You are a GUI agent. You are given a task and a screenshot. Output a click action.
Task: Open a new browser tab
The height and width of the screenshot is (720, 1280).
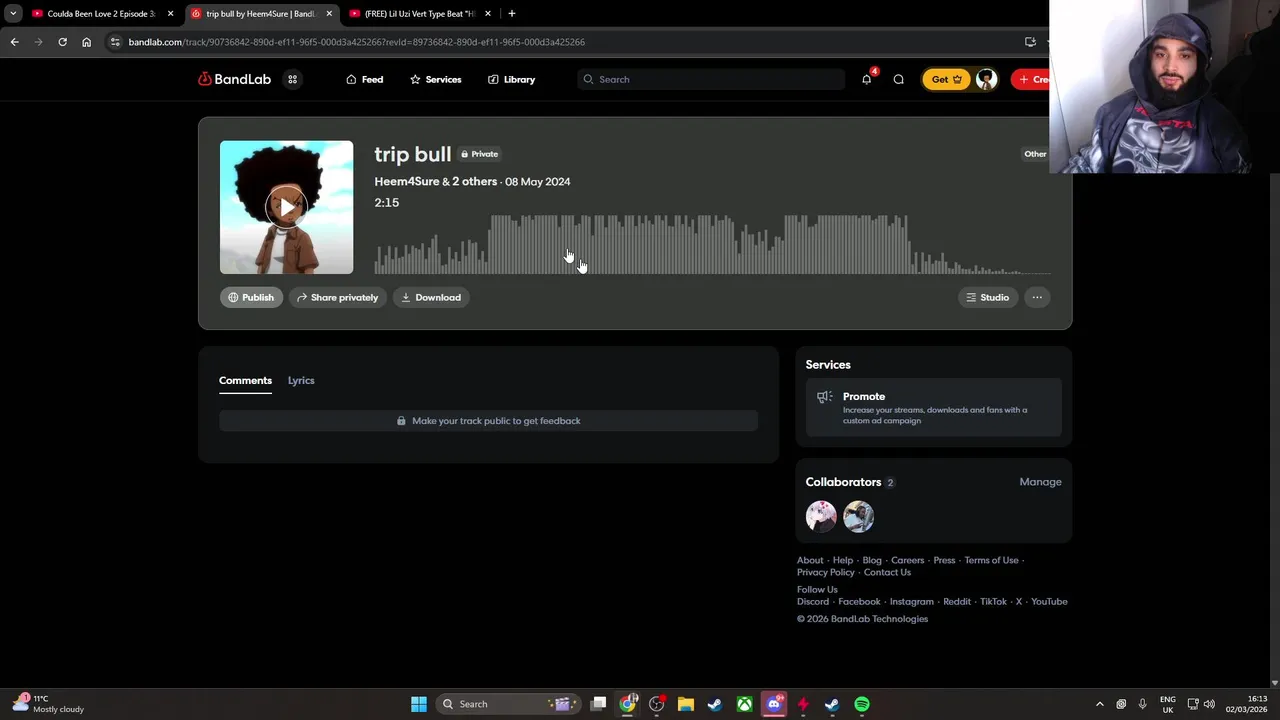pyautogui.click(x=512, y=14)
